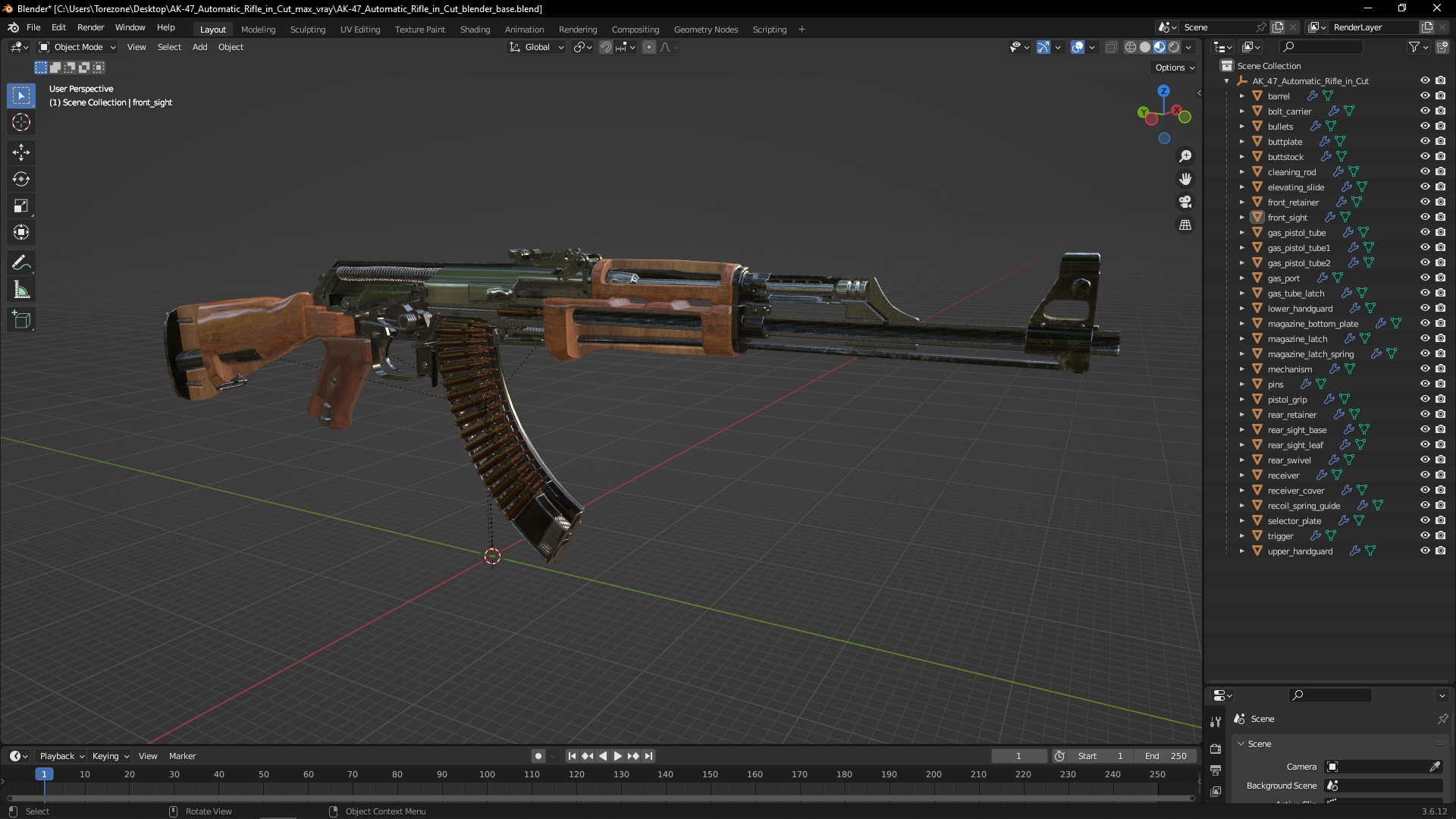Toggle camera view in viewport
The height and width of the screenshot is (819, 1456).
pos(1185,202)
